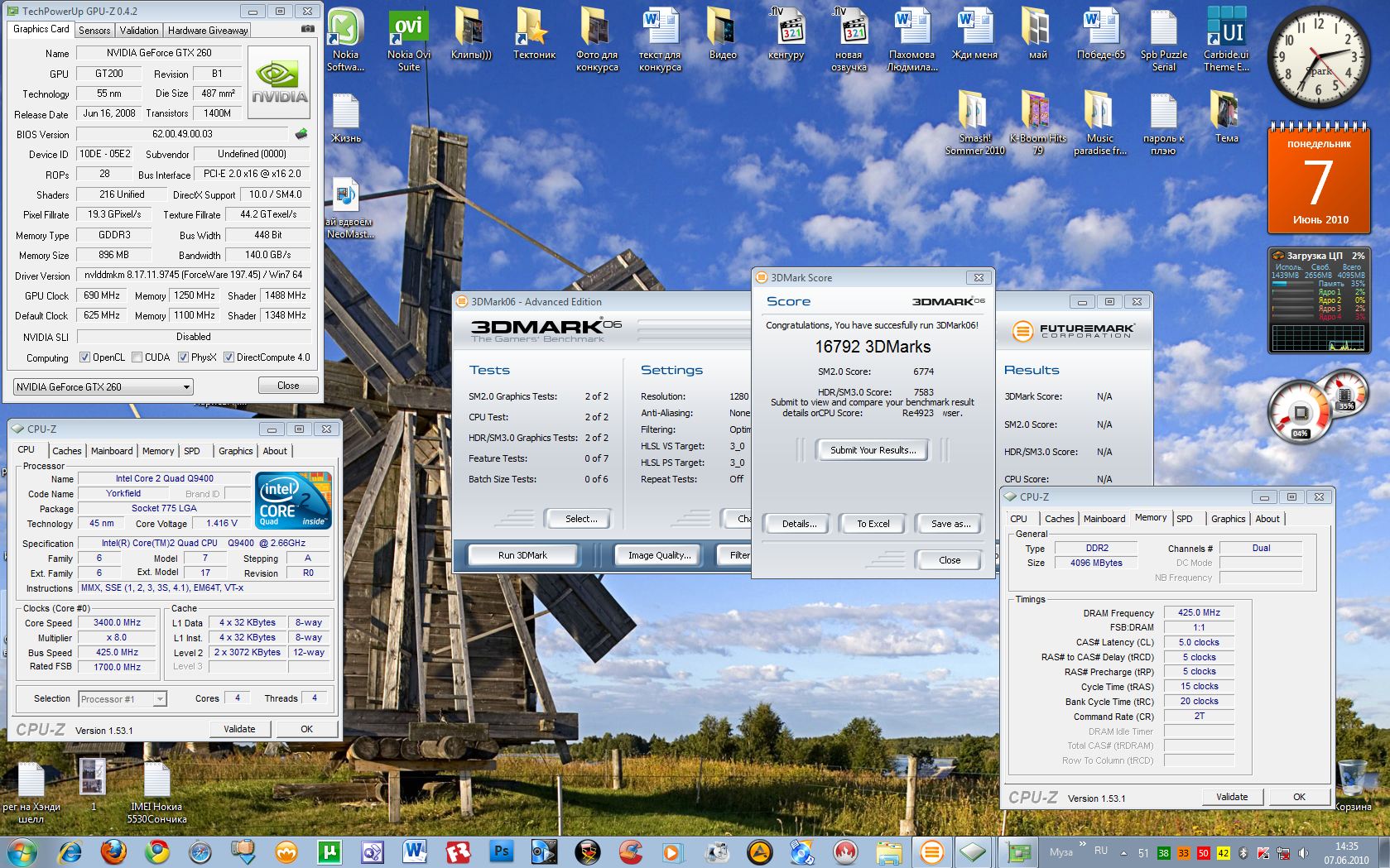Click the GPU-Z screenshot camera icon

[x=307, y=29]
